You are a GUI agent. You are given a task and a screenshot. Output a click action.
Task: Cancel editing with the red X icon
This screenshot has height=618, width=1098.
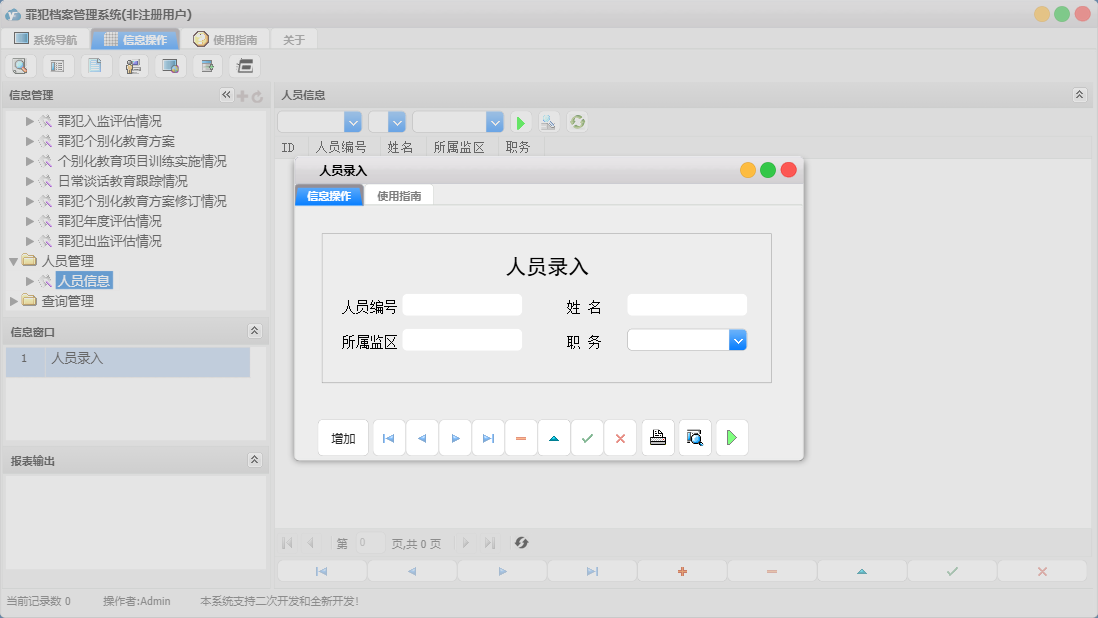(x=620, y=437)
